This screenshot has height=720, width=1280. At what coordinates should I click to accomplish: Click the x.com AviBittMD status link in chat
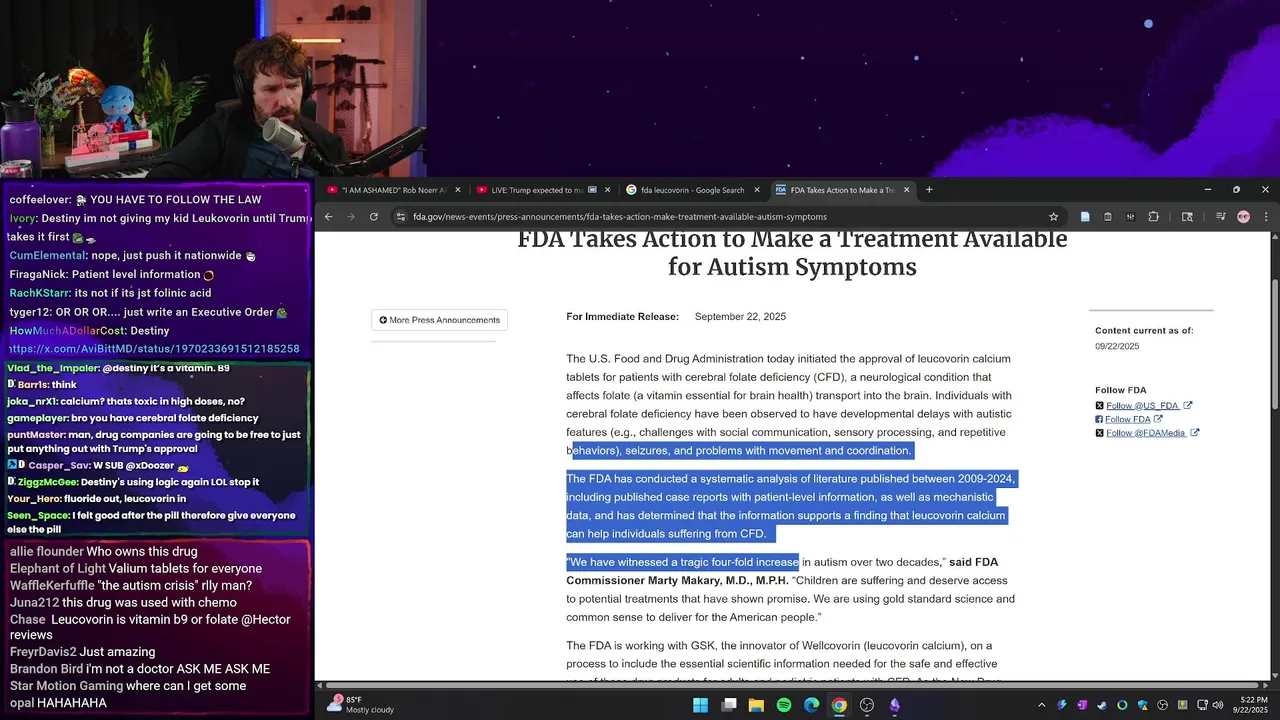(x=153, y=349)
